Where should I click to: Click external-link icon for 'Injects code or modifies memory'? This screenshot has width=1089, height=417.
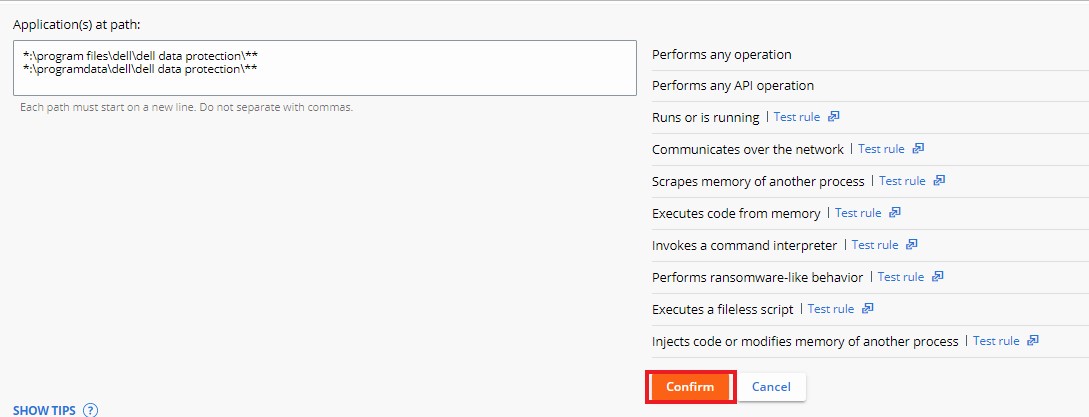click(x=1033, y=341)
